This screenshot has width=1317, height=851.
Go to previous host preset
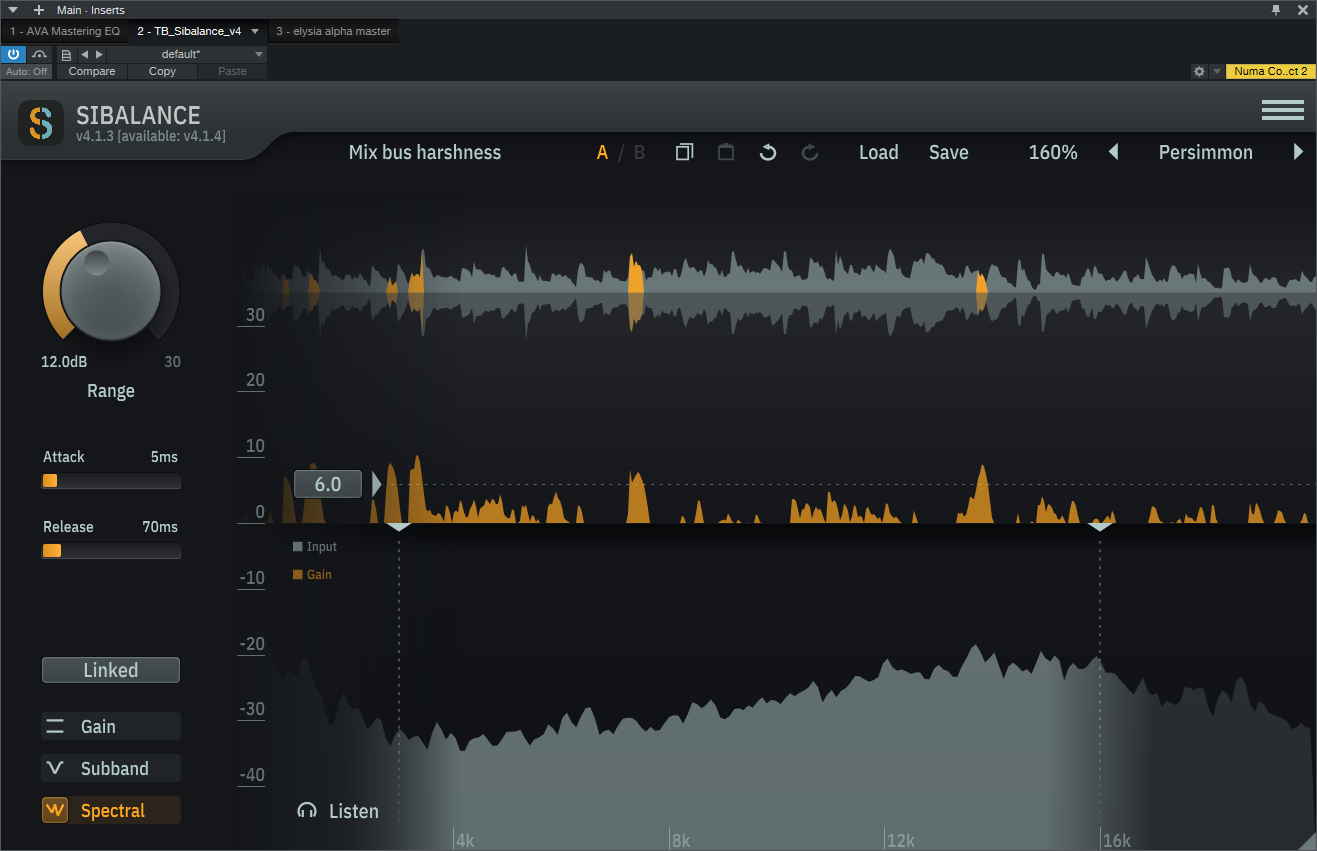click(84, 54)
